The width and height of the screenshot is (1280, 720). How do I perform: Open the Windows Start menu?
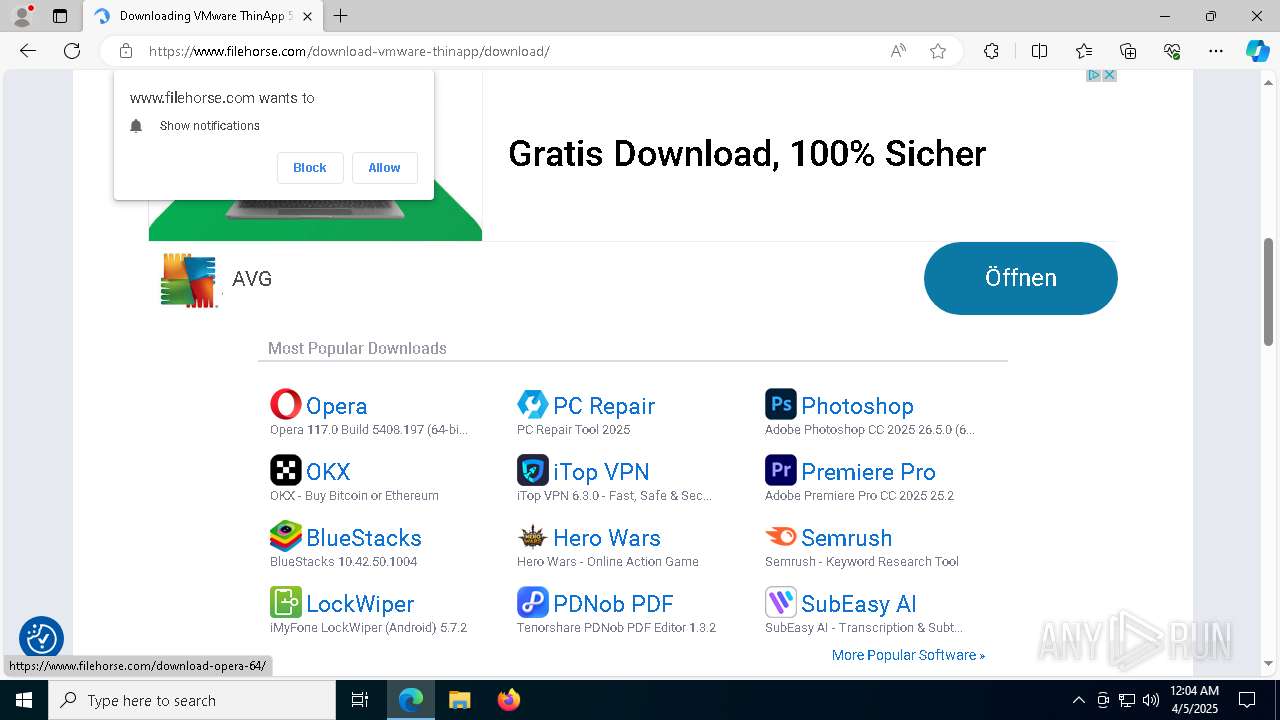(24, 700)
